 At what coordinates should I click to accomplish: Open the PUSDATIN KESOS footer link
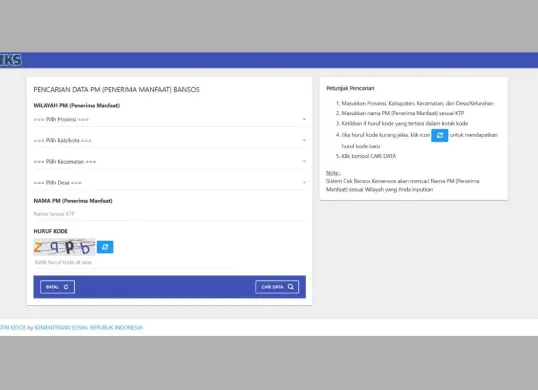(13, 328)
